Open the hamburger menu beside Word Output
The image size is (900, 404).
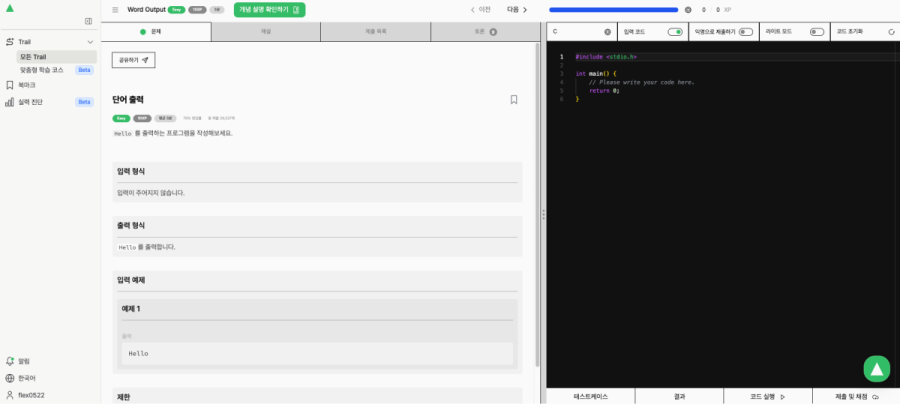pyautogui.click(x=115, y=10)
